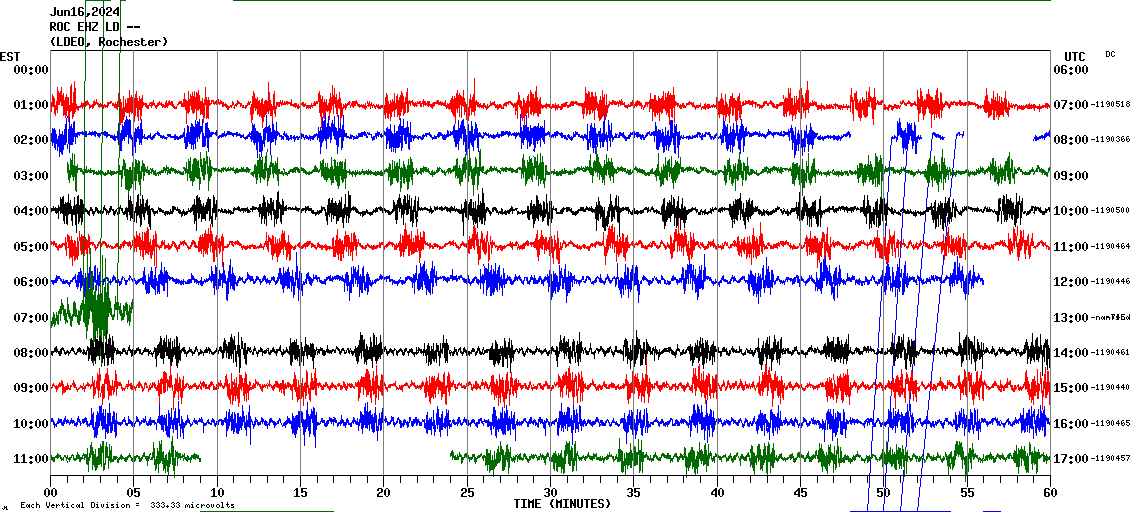
Task: Click the EST timezone axis label
Action: (x=10, y=56)
